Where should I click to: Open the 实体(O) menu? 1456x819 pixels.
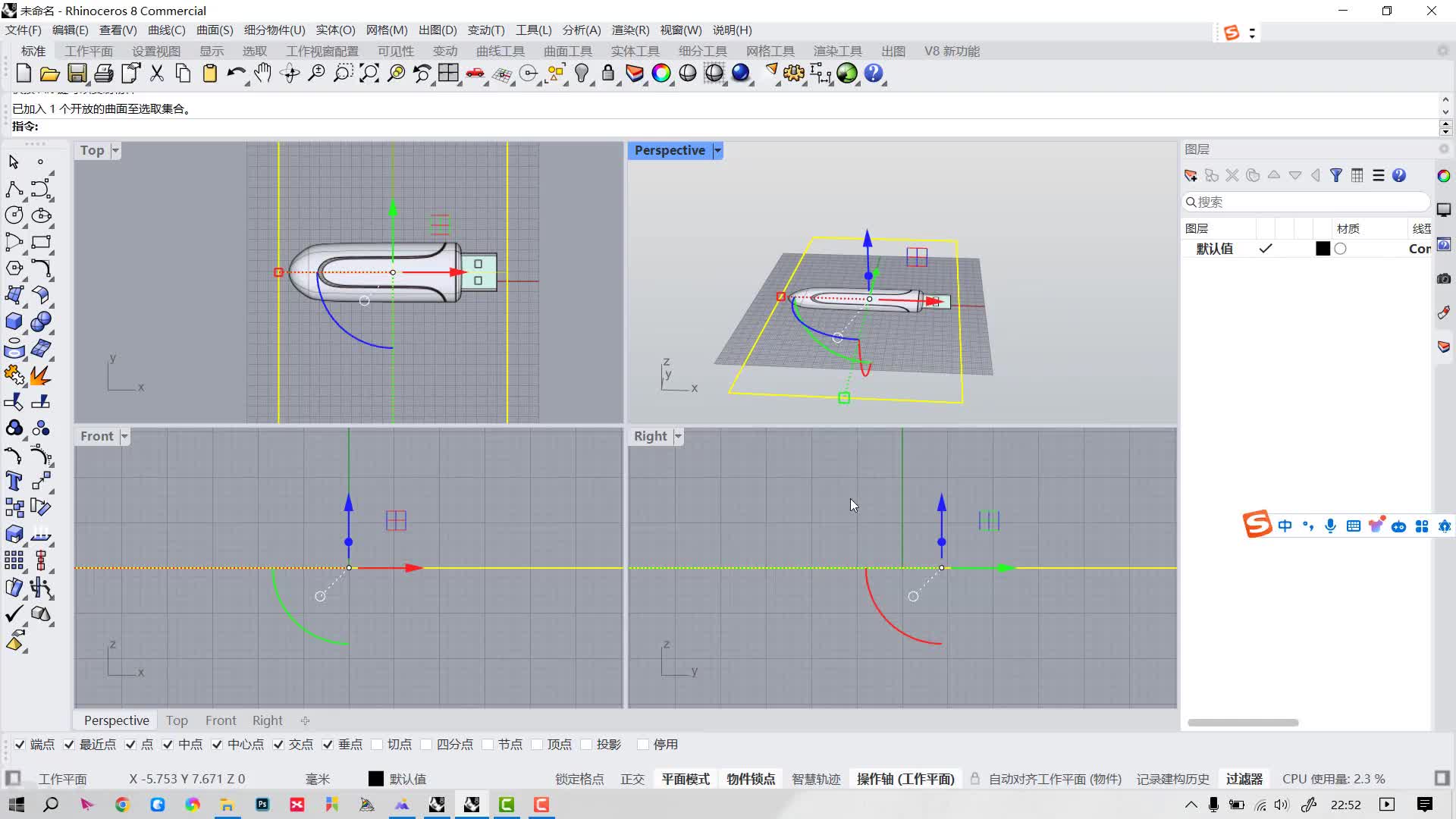pyautogui.click(x=335, y=30)
